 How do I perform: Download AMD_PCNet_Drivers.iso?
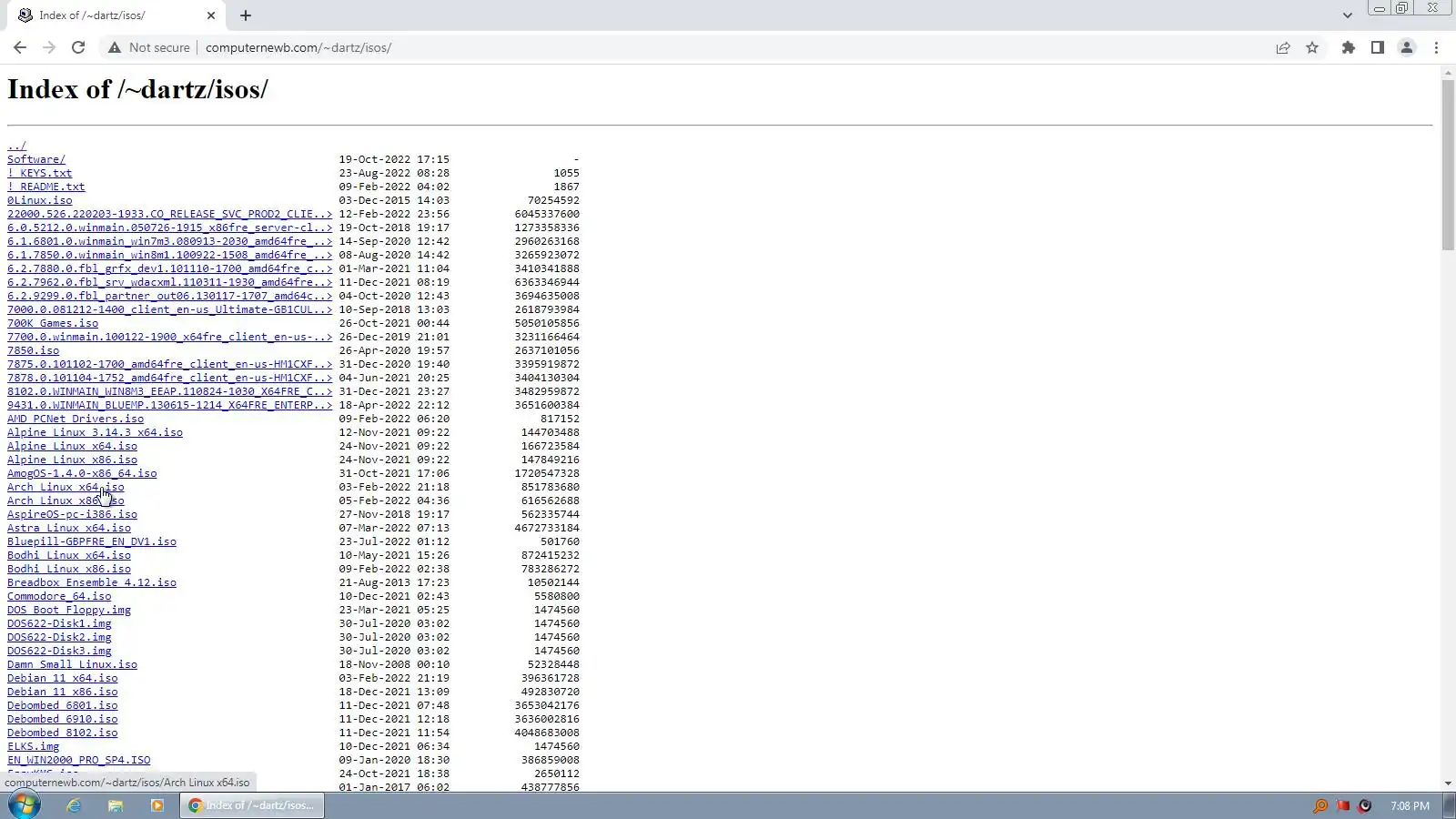click(x=76, y=419)
